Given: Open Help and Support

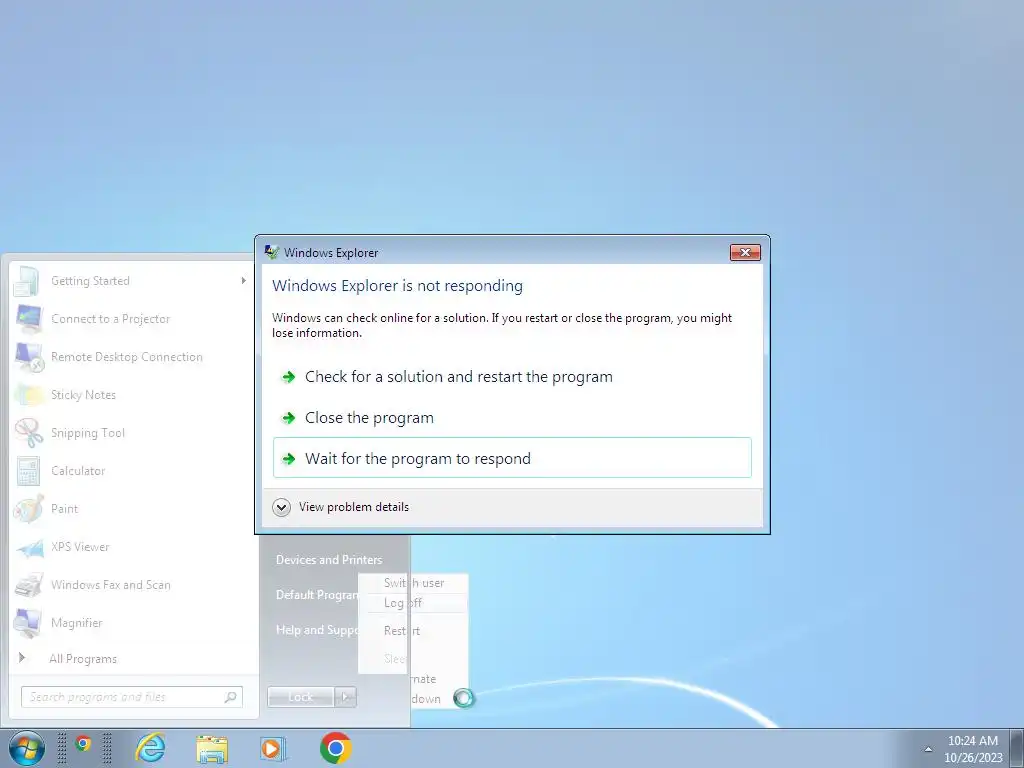Looking at the screenshot, I should click(317, 630).
